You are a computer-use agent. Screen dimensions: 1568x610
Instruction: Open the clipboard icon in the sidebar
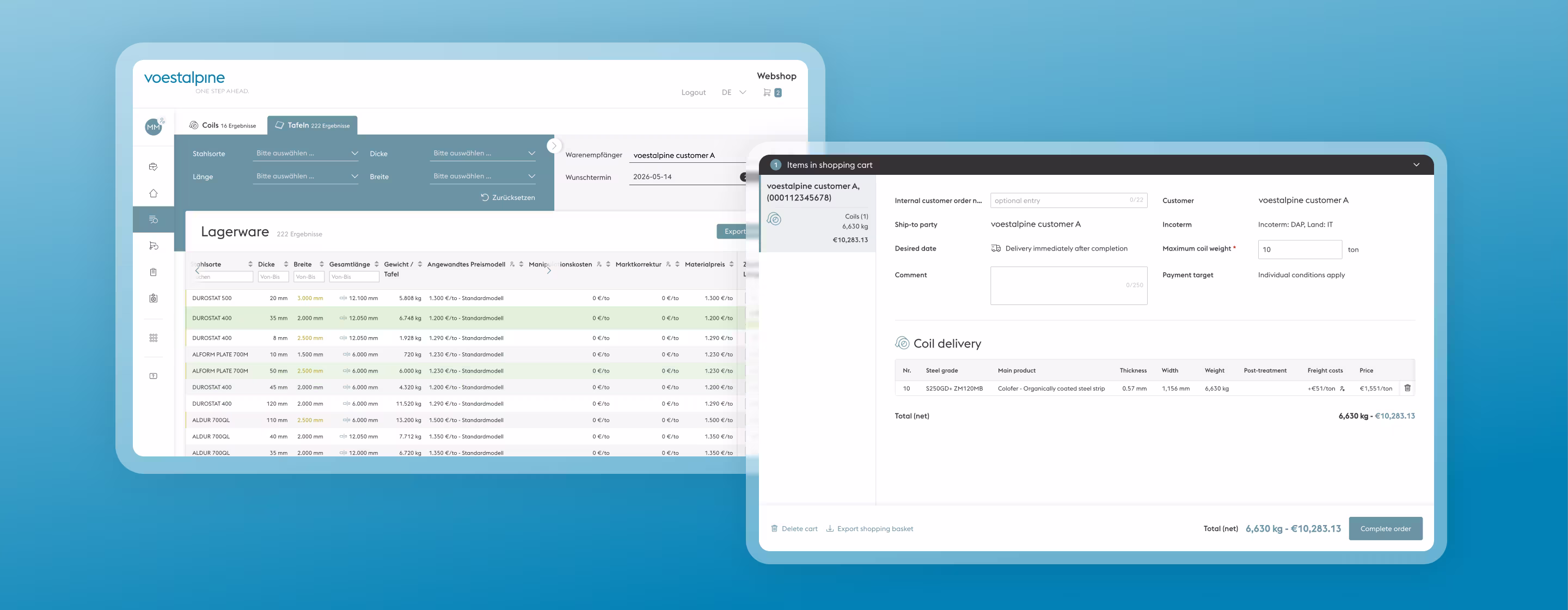coord(154,272)
